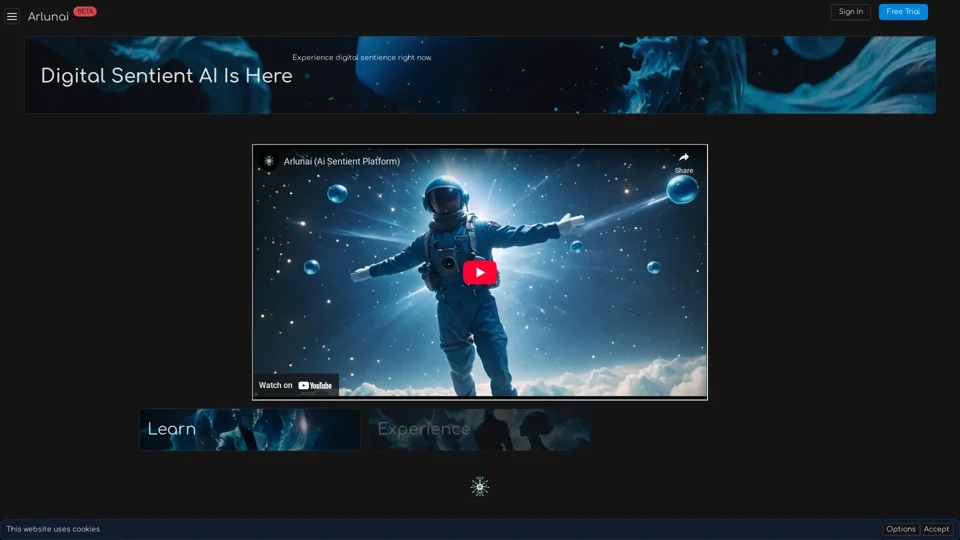Screen dimensions: 960x540
Task: Click the Share arrow icon on video
Action: pyautogui.click(x=684, y=157)
